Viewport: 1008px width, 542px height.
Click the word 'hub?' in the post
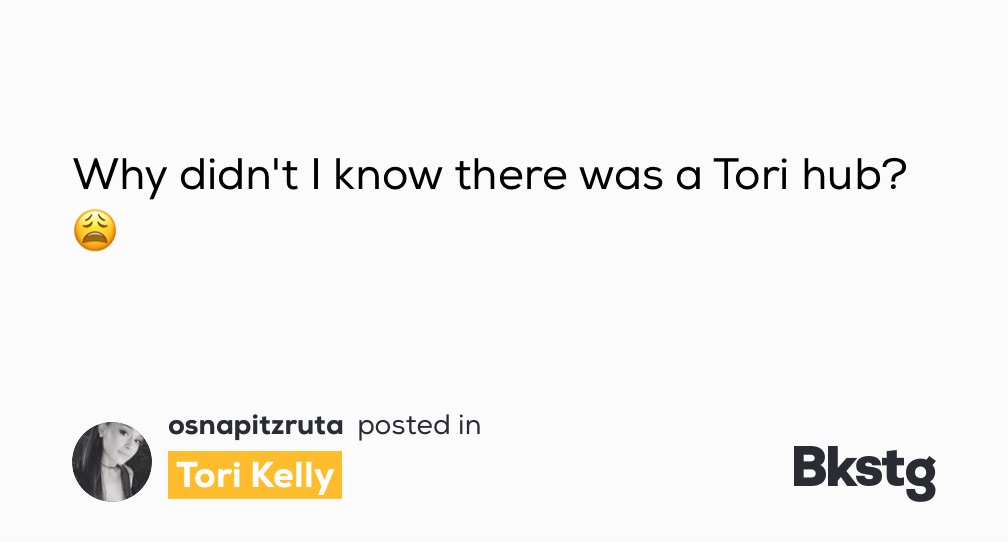(x=854, y=174)
